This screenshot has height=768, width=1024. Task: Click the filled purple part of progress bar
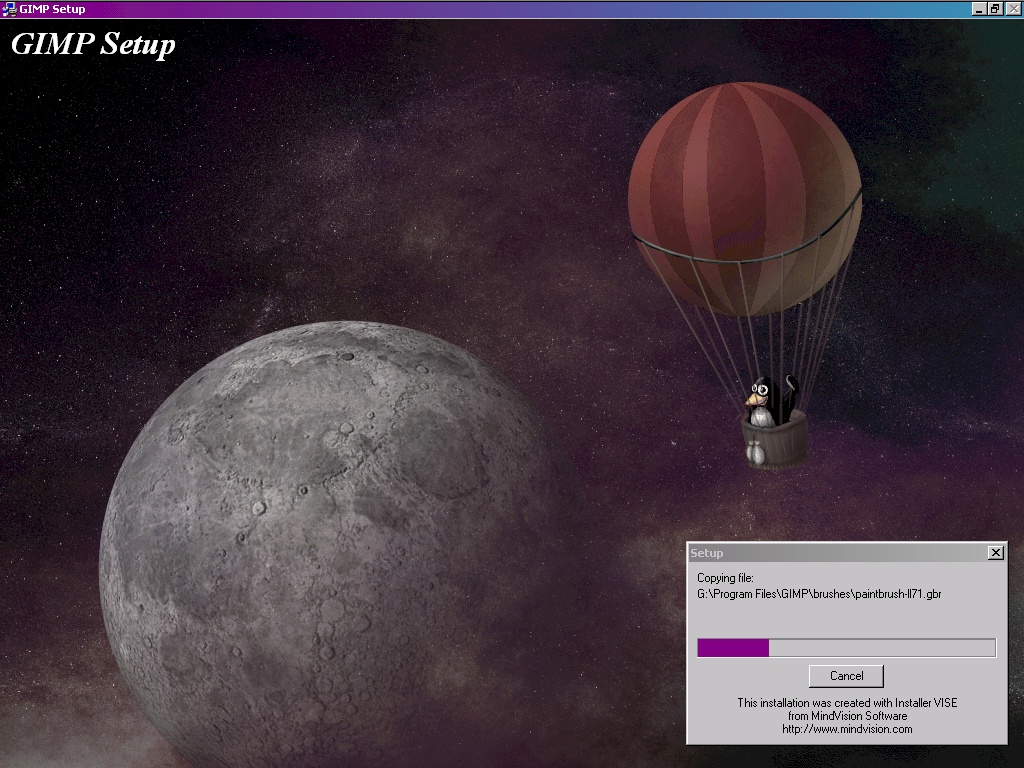(732, 648)
